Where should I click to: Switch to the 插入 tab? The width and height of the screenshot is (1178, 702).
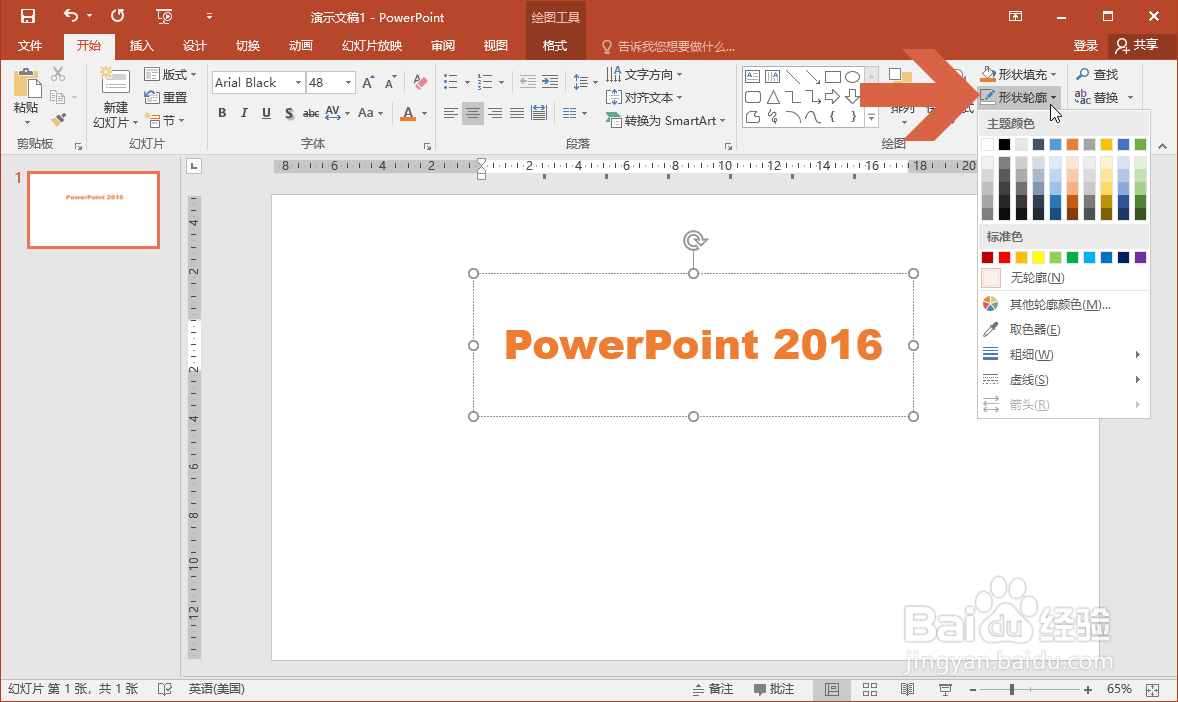point(141,46)
